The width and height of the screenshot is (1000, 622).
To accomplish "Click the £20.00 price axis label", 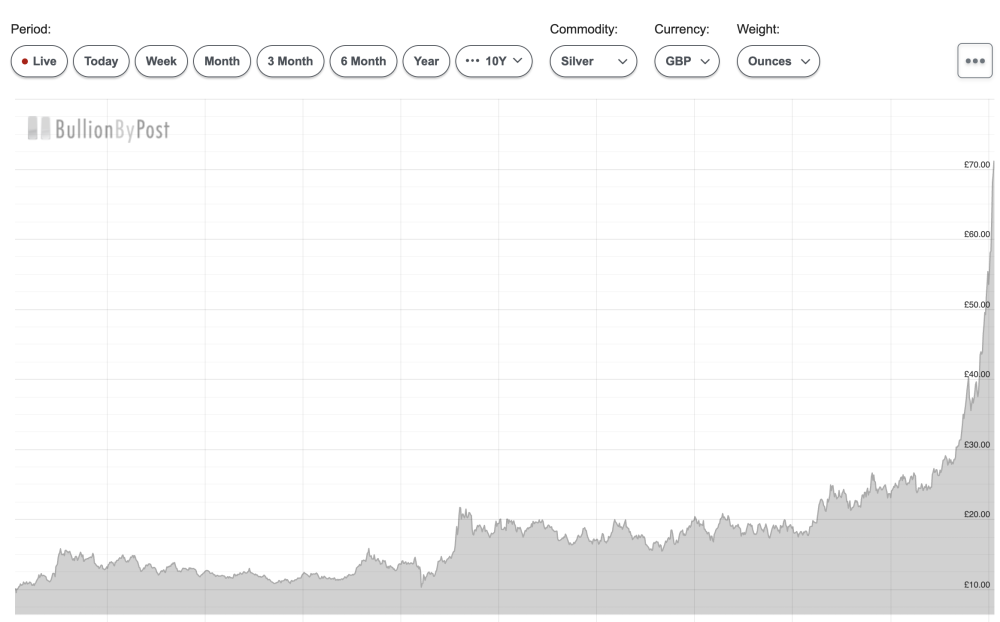I will pos(976,514).
